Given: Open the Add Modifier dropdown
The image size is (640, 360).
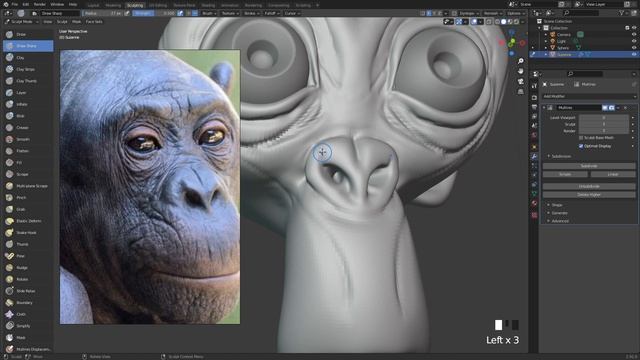Looking at the screenshot, I should click(589, 97).
